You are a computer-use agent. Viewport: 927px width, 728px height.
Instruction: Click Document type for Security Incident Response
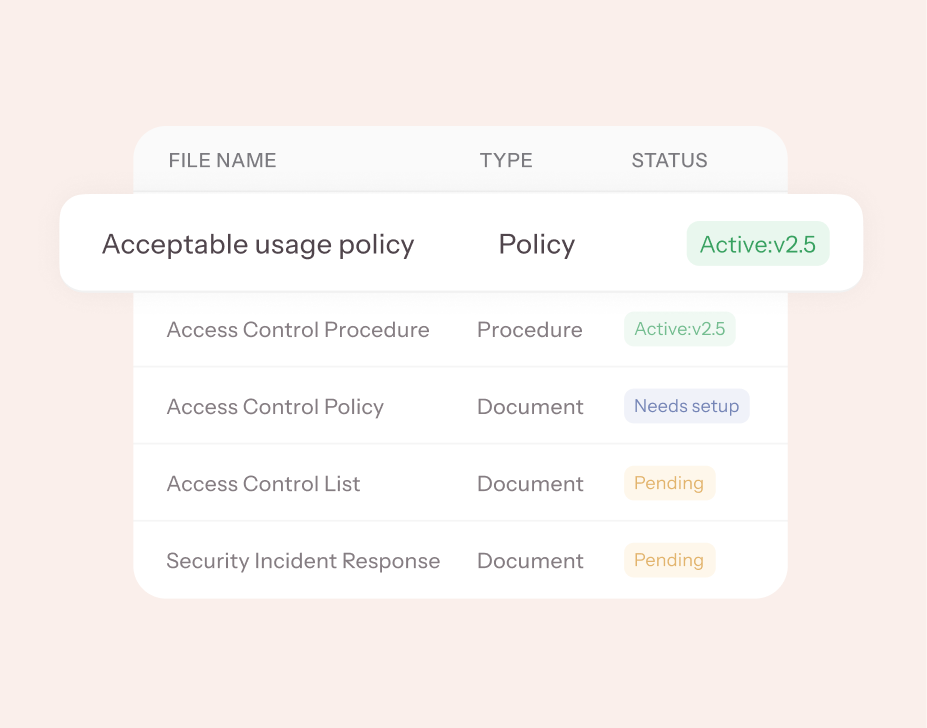530,561
